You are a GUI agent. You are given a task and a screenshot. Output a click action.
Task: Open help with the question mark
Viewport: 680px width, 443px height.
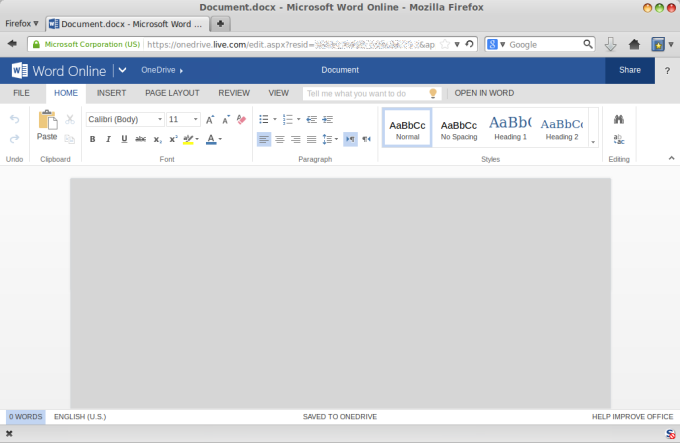point(667,71)
